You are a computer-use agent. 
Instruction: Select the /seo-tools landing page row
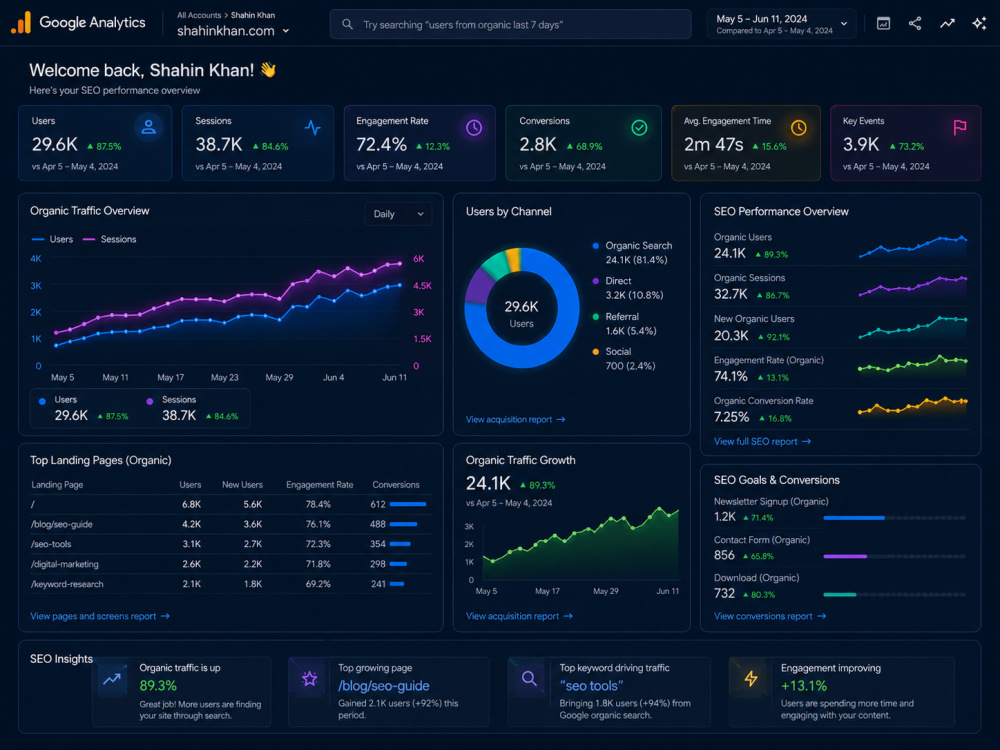click(230, 544)
